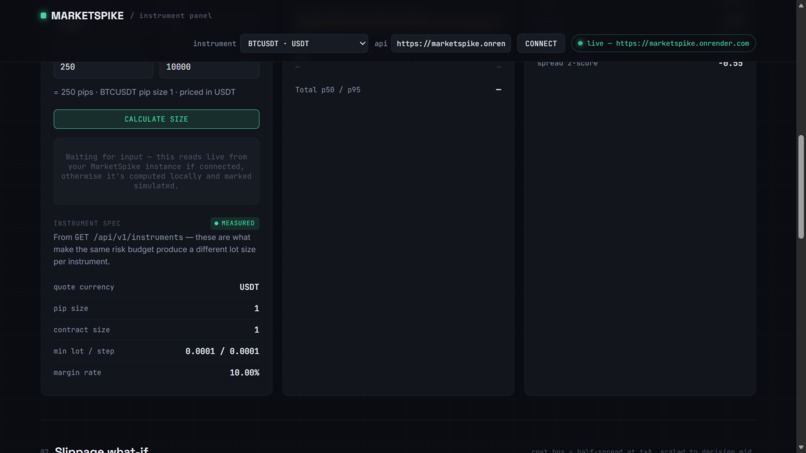Click the page vertical scrollbar thumb
The width and height of the screenshot is (806, 453).
pos(801,187)
